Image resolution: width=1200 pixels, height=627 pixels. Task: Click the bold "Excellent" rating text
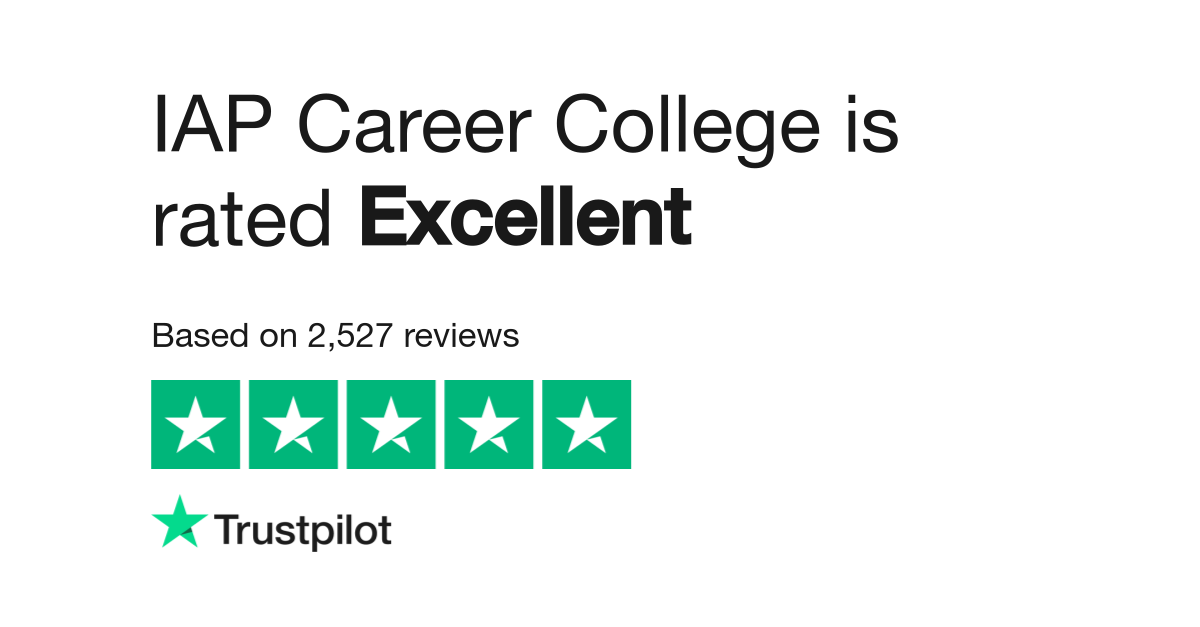point(525,217)
